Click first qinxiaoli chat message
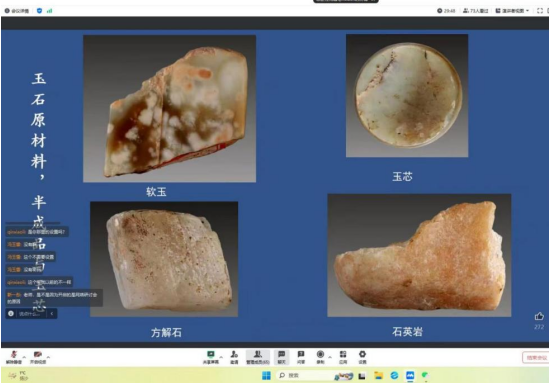 (36, 232)
